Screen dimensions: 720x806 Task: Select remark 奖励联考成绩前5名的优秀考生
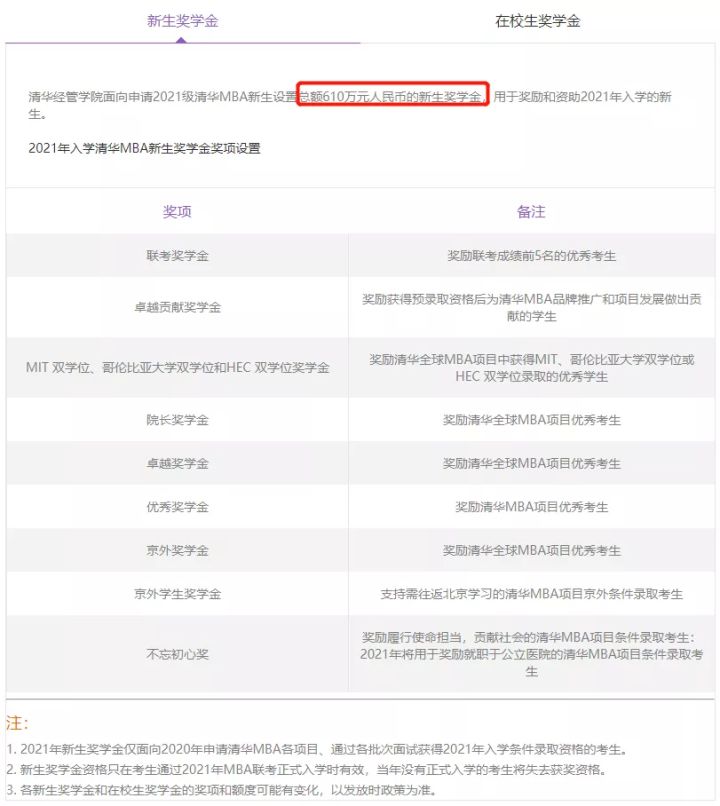531,255
